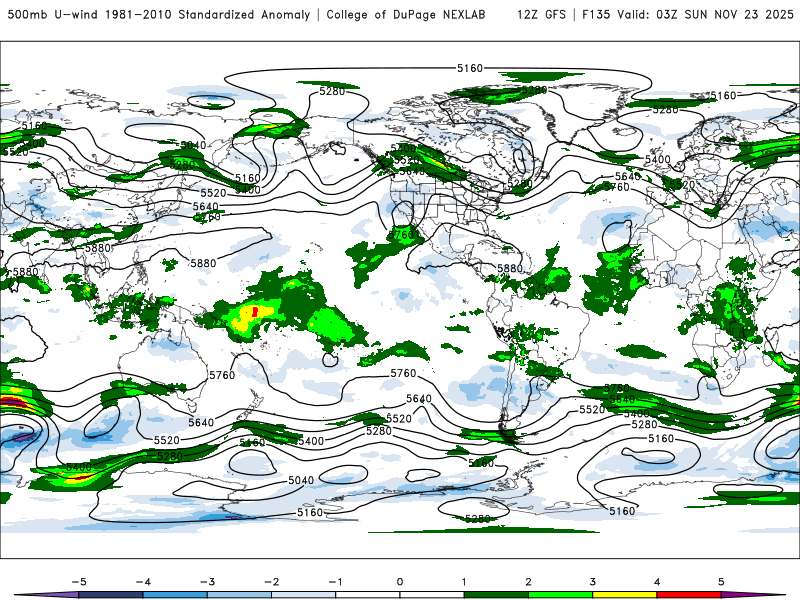Click the 5760 contour label beside Australia
800x600 pixels.
click(222, 375)
